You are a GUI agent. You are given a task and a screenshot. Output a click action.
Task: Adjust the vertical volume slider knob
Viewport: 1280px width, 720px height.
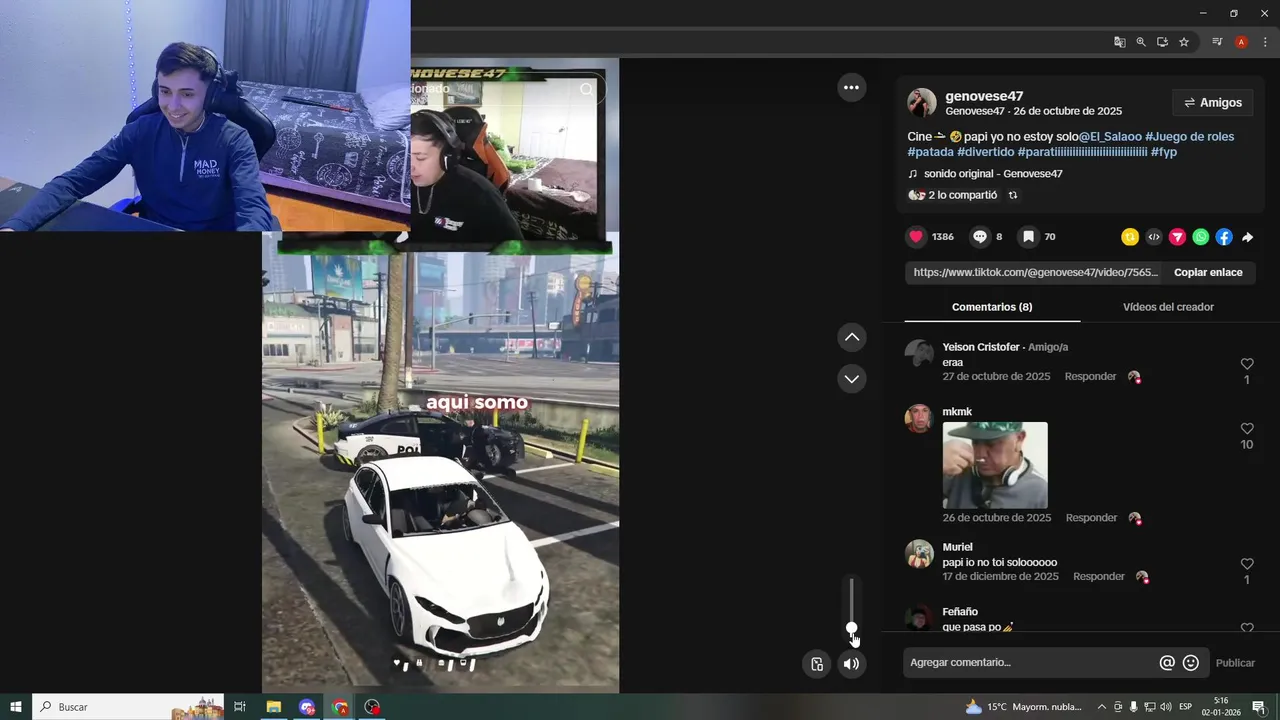click(852, 629)
